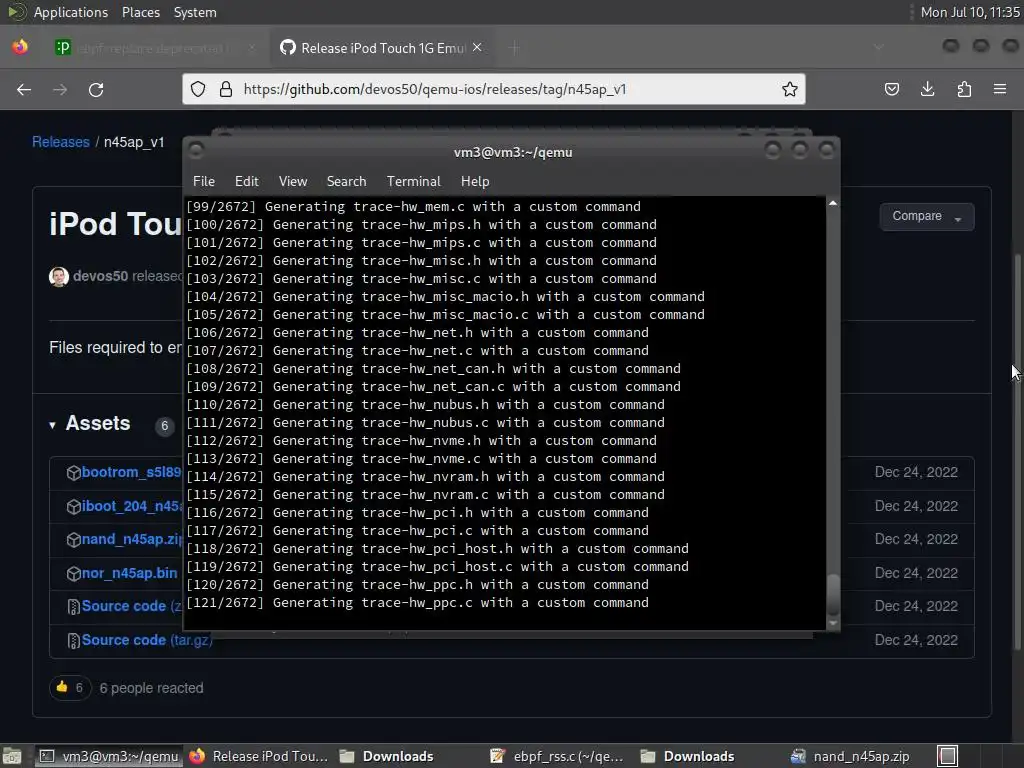Open terminal Terminal menu
Screen dimensions: 1024x768
(x=413, y=182)
